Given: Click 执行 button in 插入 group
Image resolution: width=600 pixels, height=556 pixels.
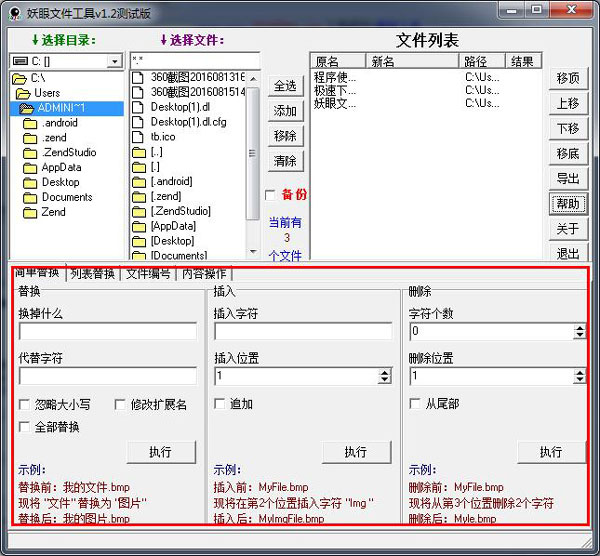Looking at the screenshot, I should click(356, 452).
